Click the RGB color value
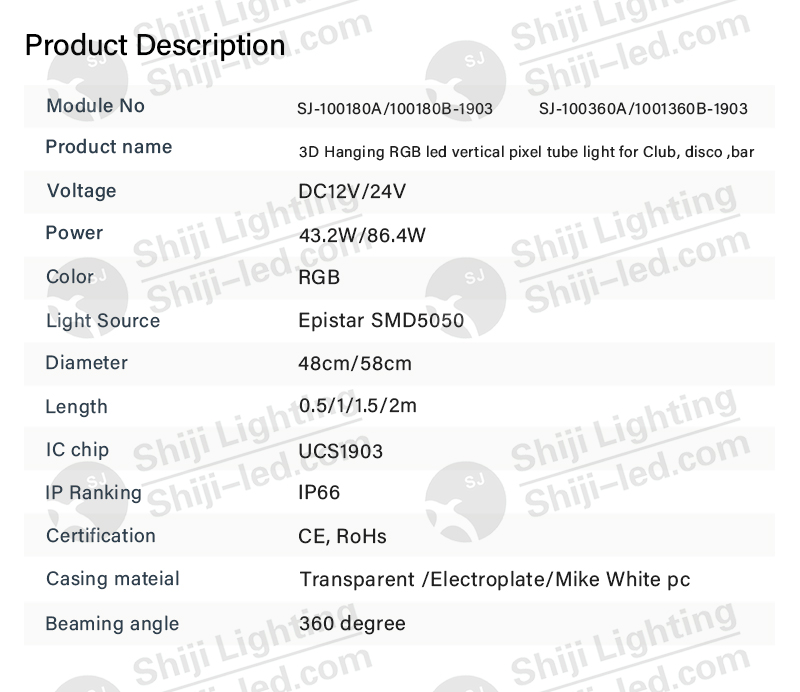800x692 pixels. coord(319,278)
